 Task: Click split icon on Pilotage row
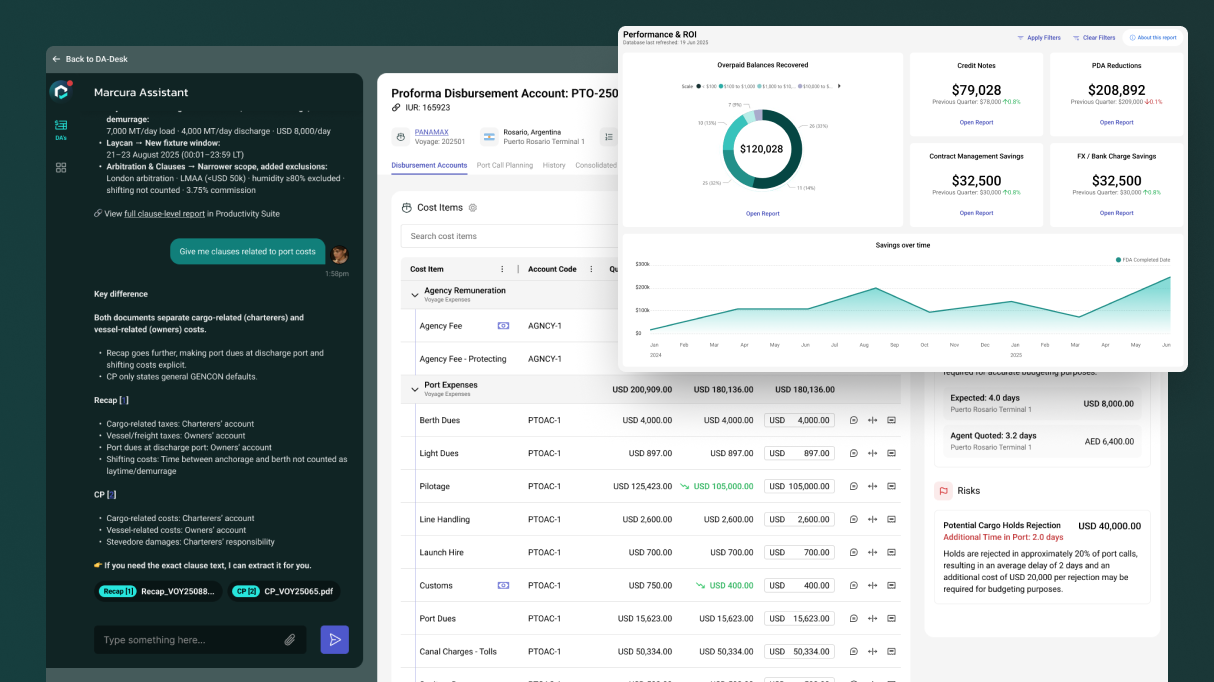coord(872,486)
